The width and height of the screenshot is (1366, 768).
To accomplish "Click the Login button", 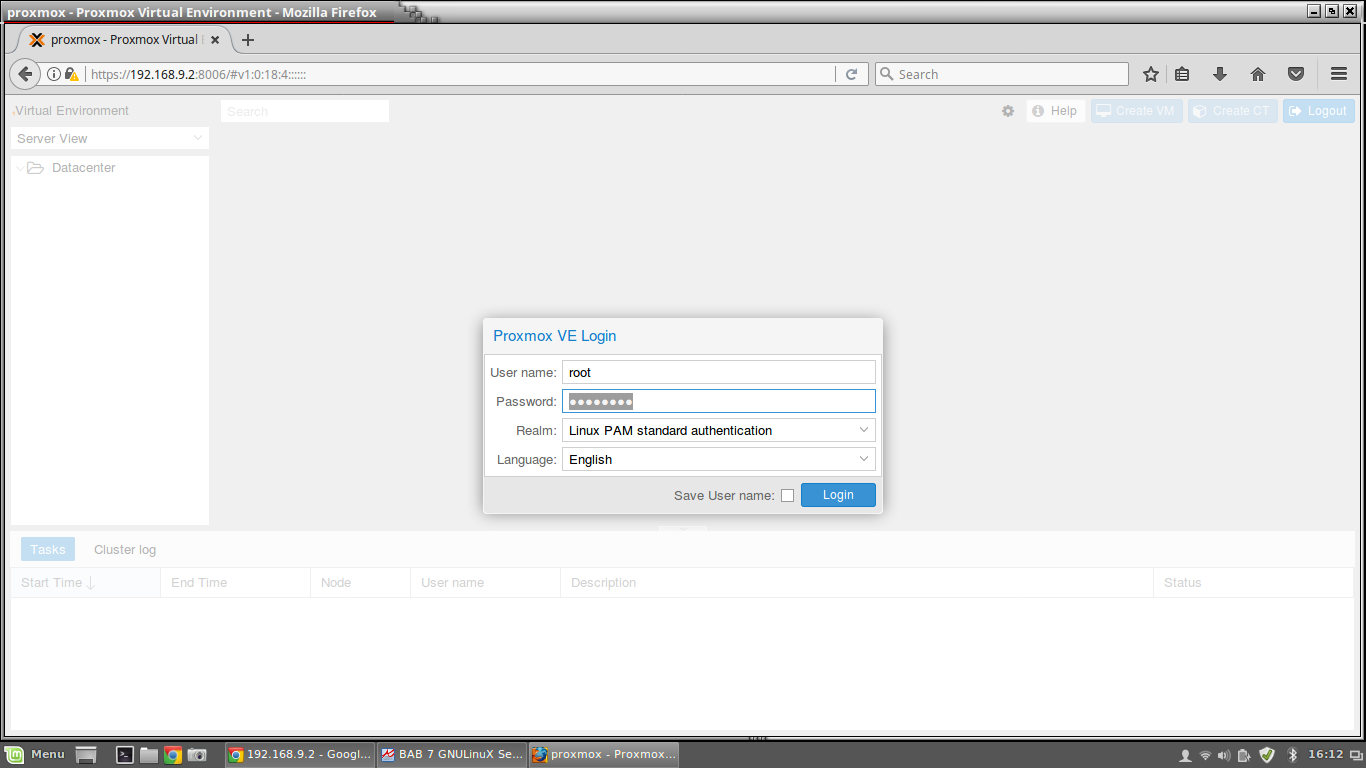I will 838,495.
